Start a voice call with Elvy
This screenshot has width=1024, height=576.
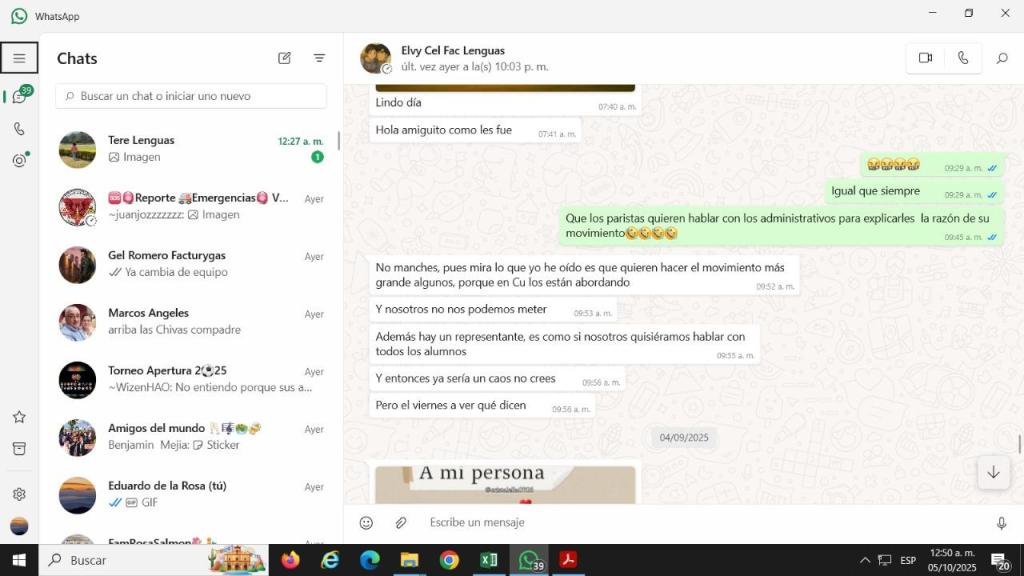coord(962,58)
